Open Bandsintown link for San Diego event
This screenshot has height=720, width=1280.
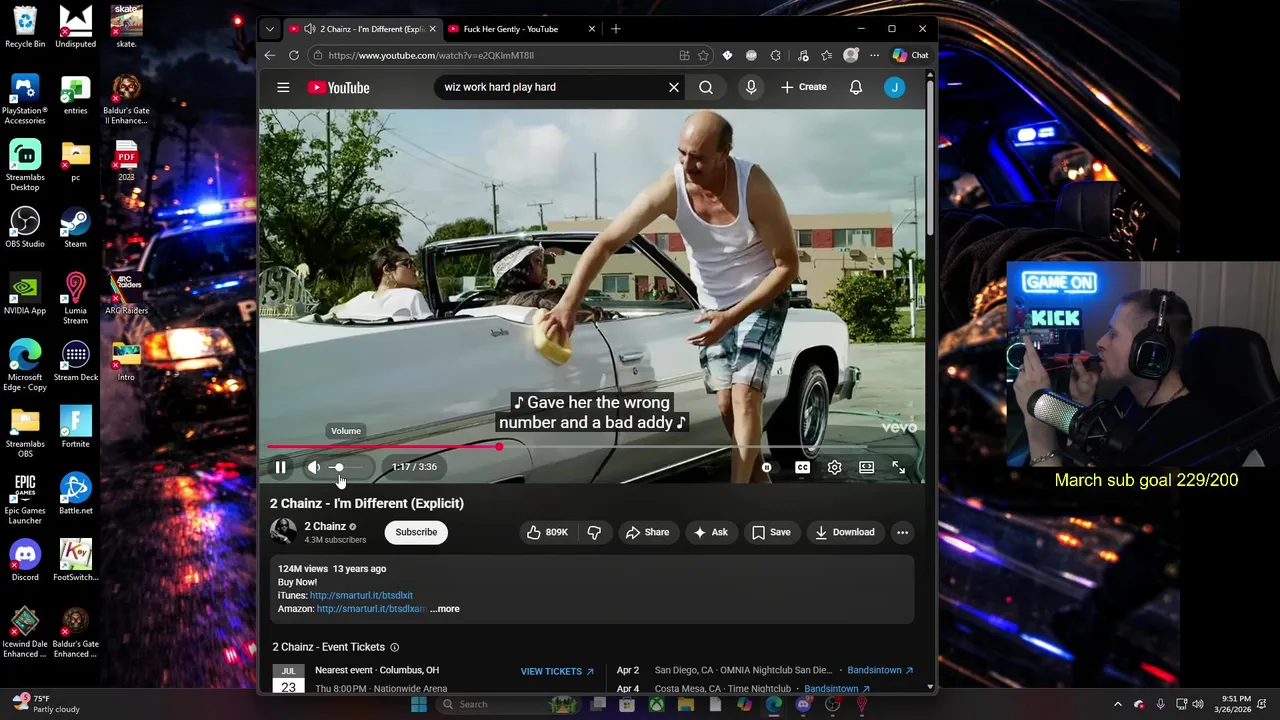880,670
